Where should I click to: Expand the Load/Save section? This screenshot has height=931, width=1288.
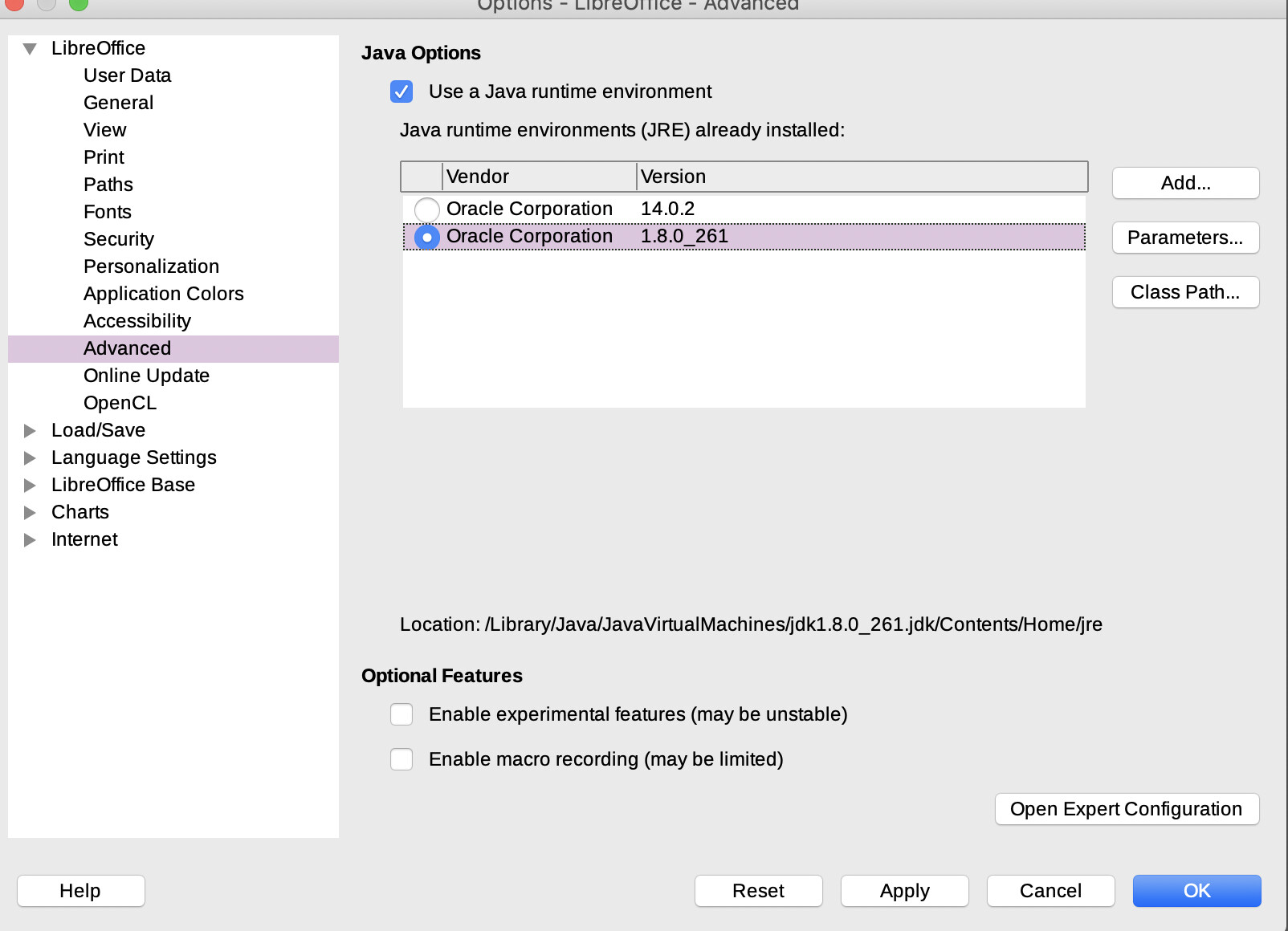30,430
